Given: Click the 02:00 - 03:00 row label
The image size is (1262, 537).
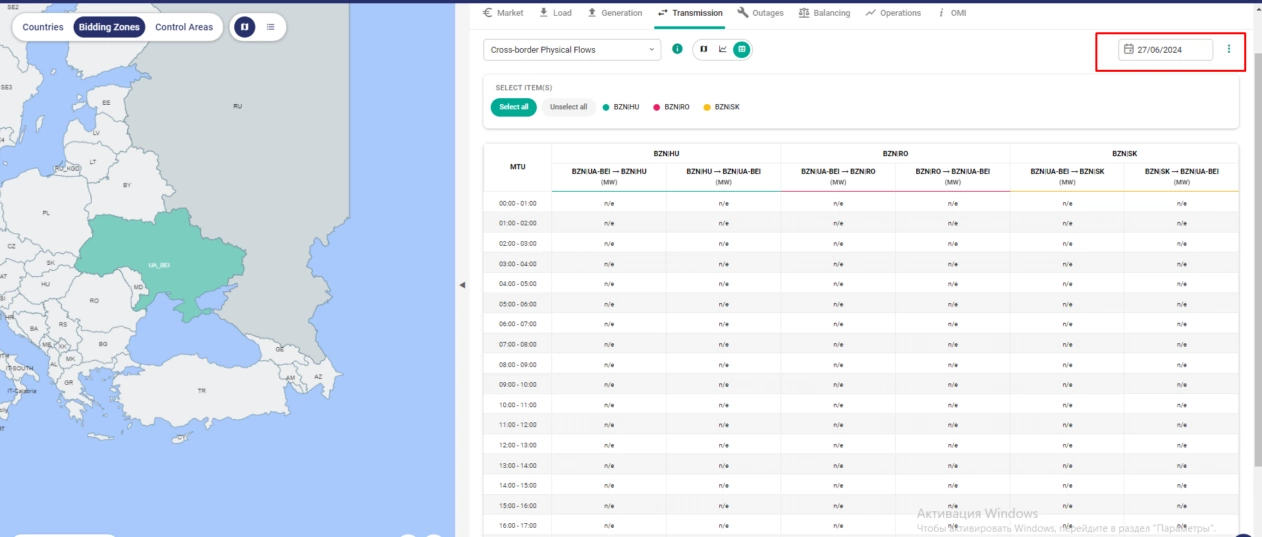Looking at the screenshot, I should click(x=517, y=243).
